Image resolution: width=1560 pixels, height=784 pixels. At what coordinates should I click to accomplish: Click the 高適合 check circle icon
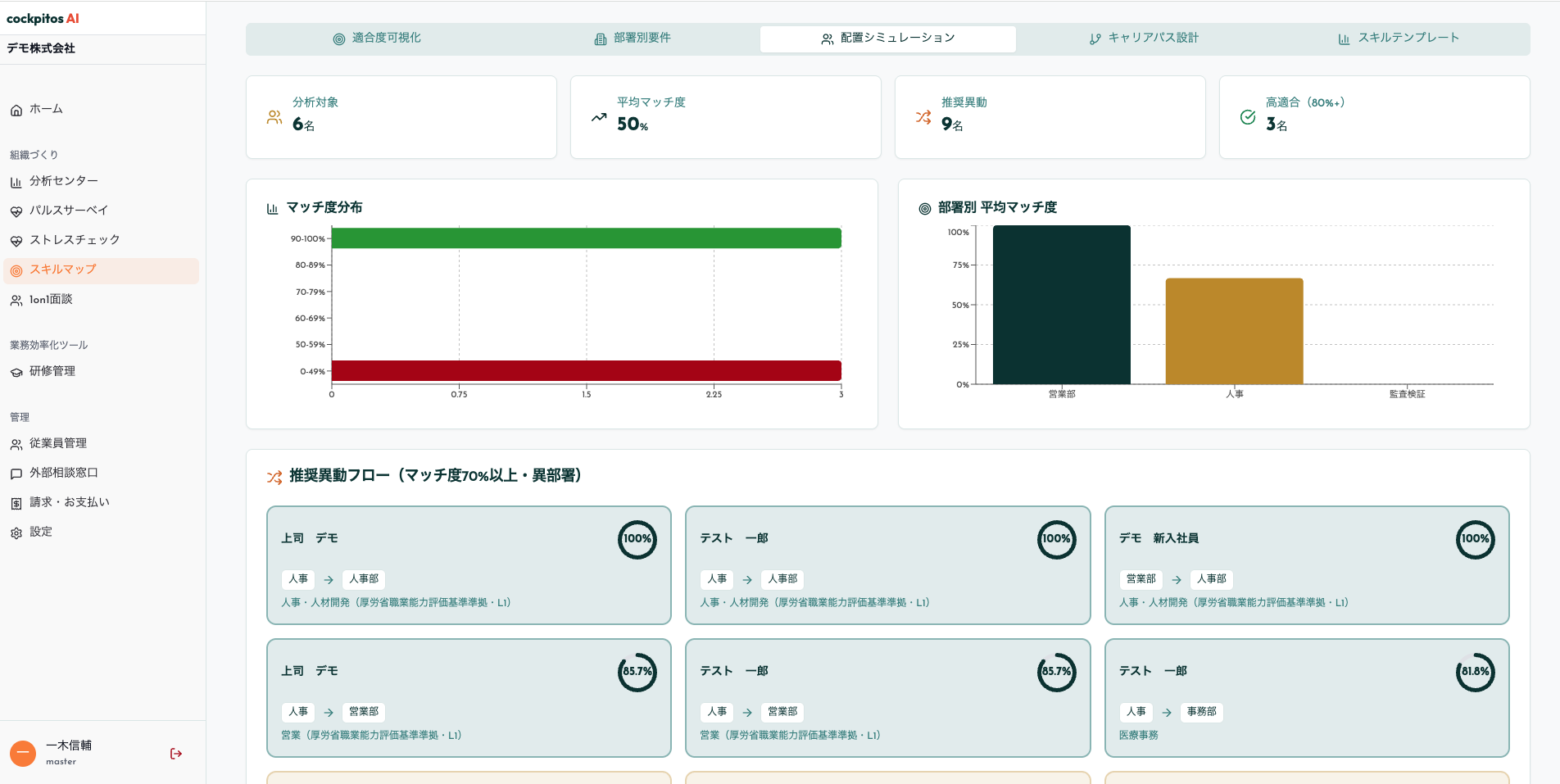pos(1248,117)
